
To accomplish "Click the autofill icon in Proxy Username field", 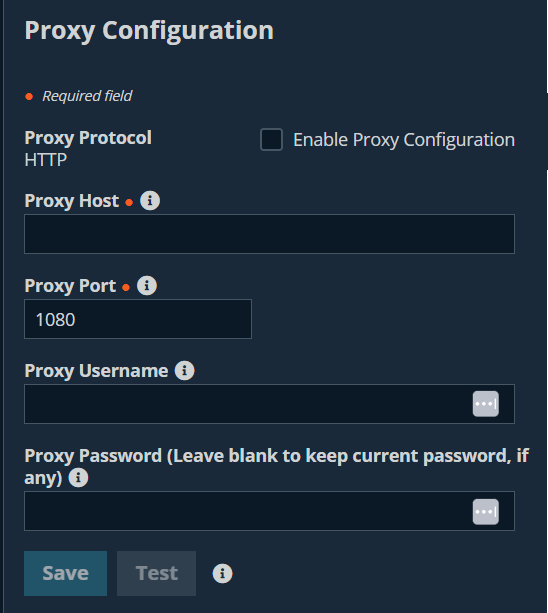I will point(485,404).
